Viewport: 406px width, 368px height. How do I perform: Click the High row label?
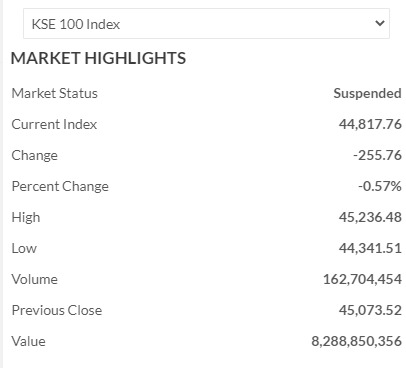click(26, 218)
